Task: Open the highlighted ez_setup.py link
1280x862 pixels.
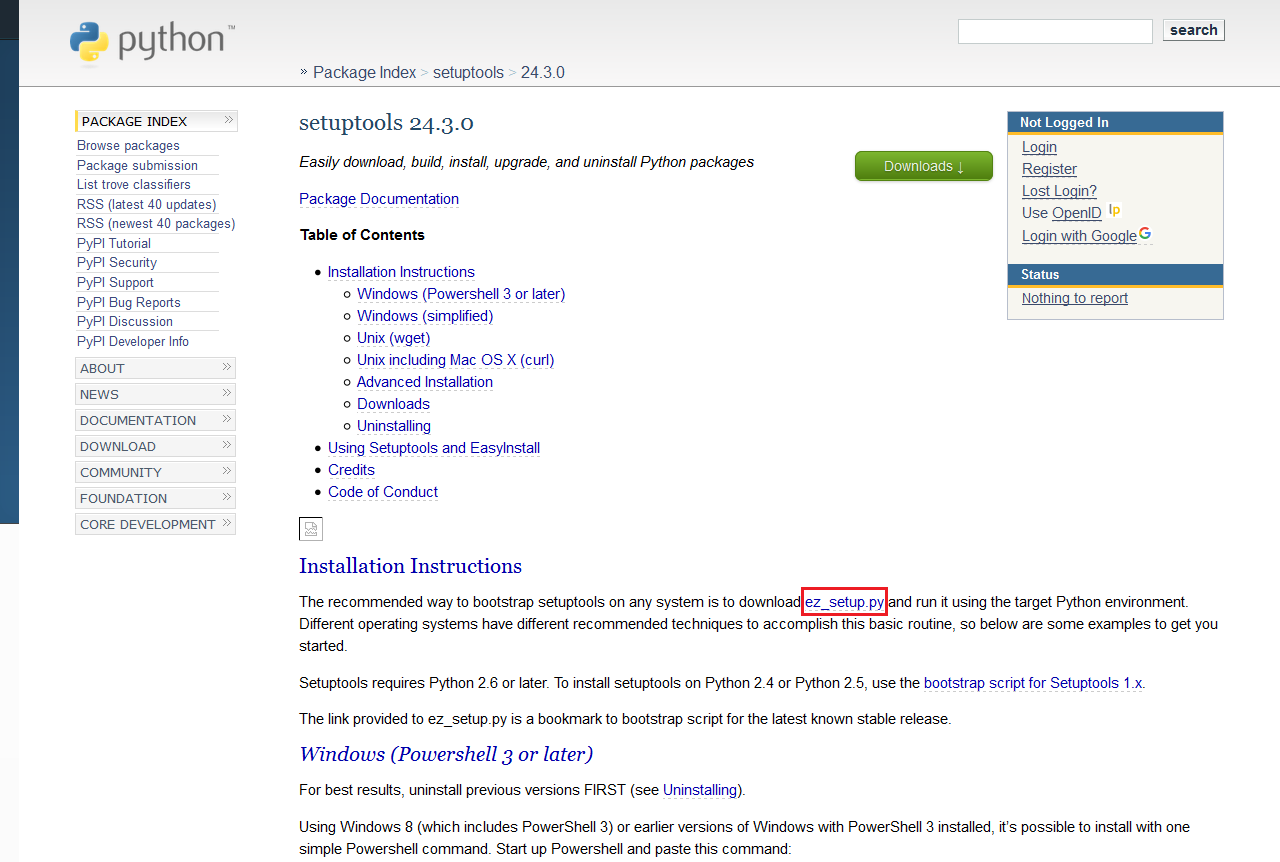Action: pyautogui.click(x=843, y=601)
